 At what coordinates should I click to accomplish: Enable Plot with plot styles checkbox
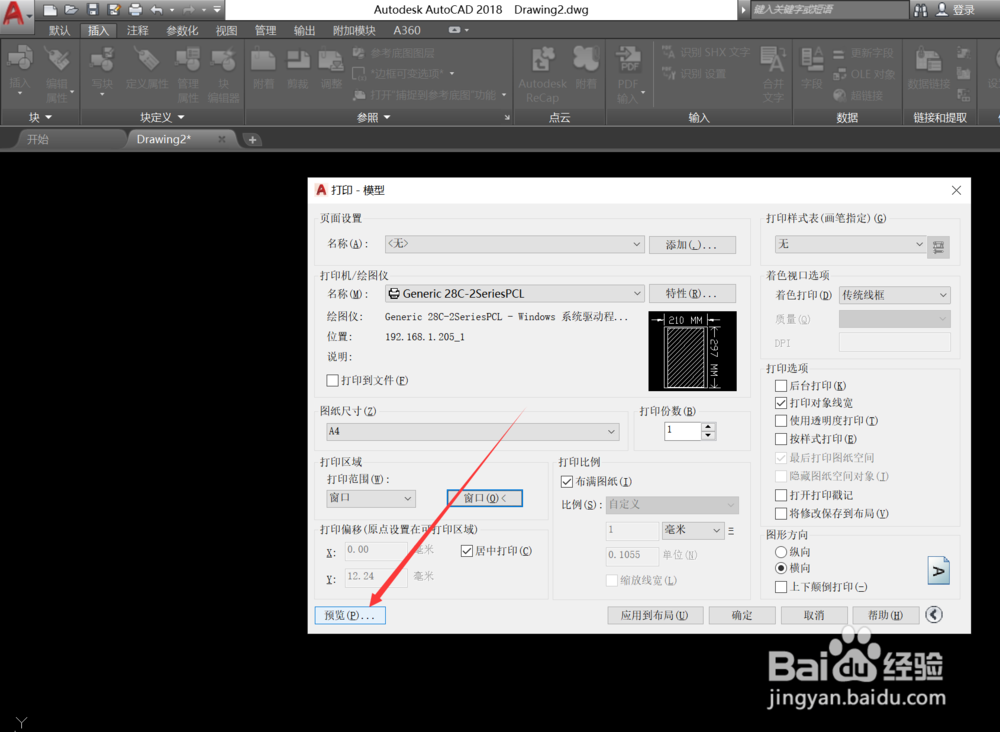click(x=781, y=439)
